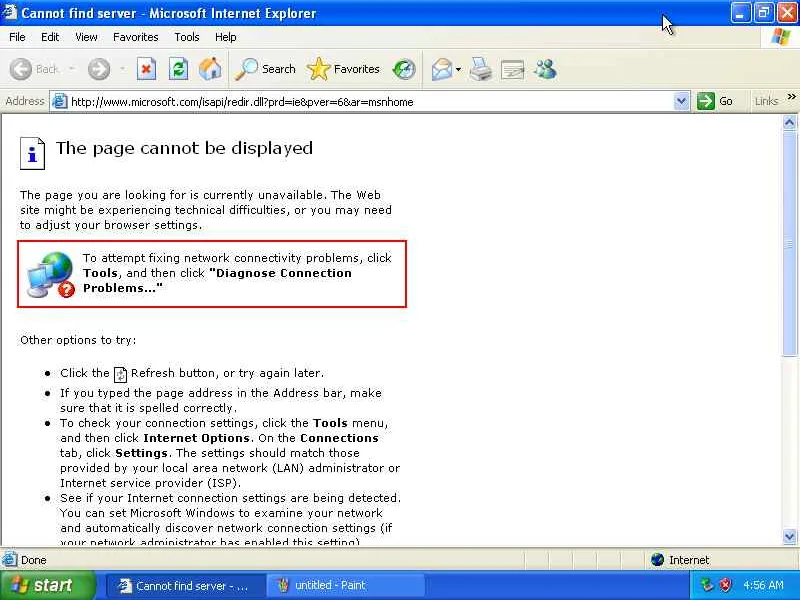This screenshot has height=600, width=800.
Task: Click the Start button
Action: point(47,585)
